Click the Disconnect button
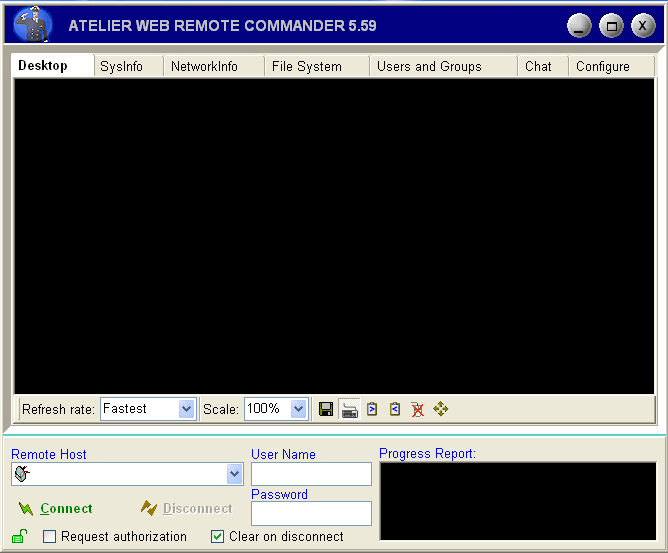The image size is (668, 553). click(x=187, y=508)
